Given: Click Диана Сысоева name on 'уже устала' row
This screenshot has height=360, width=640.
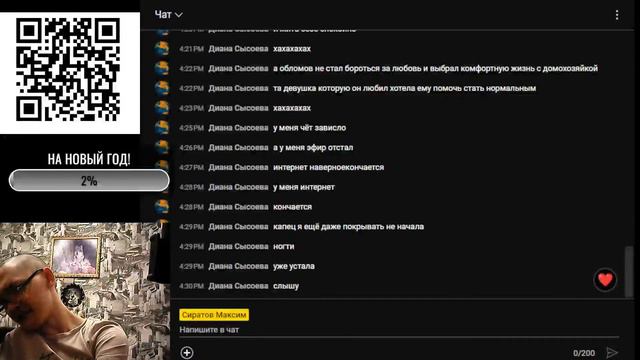Looking at the screenshot, I should point(238,266).
